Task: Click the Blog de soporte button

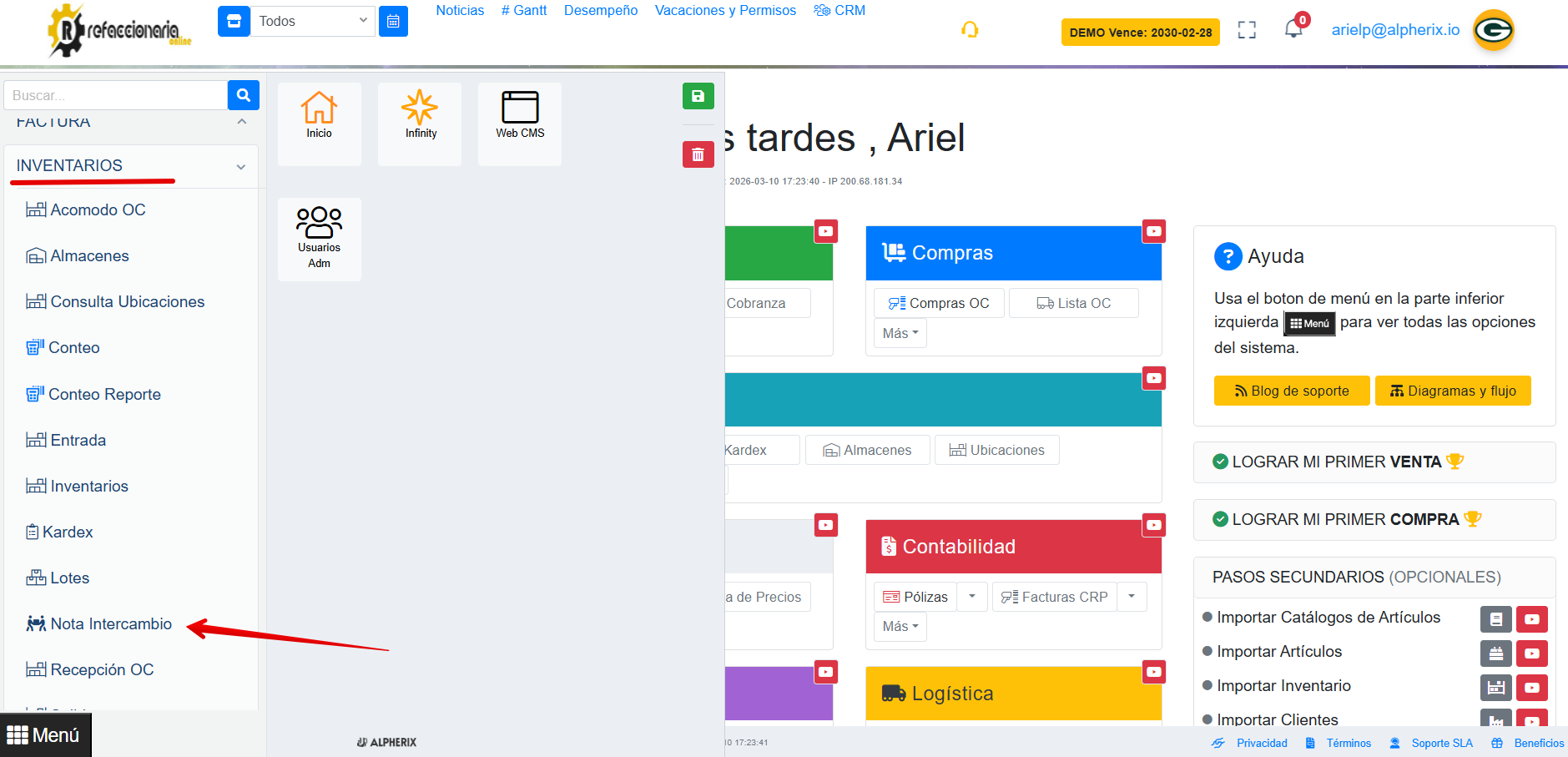Action: click(1291, 391)
